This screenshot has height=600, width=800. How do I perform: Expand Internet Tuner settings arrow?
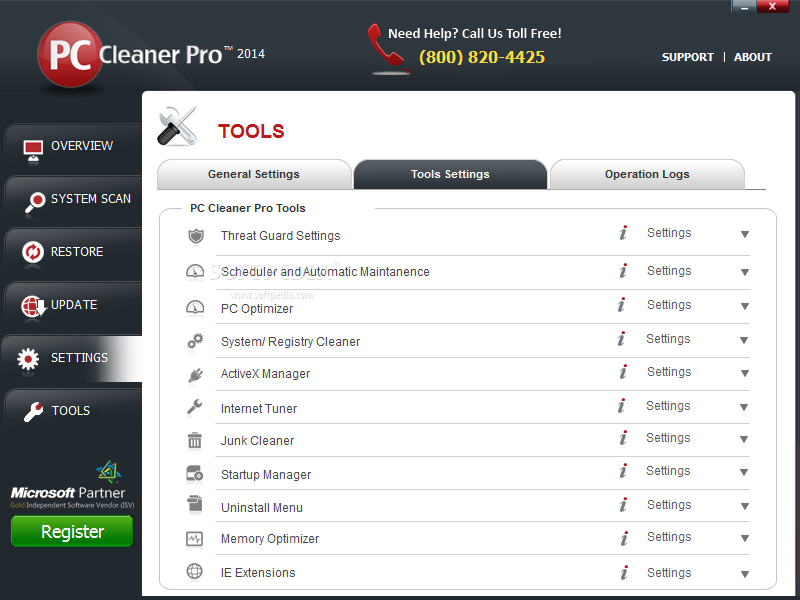tap(744, 407)
